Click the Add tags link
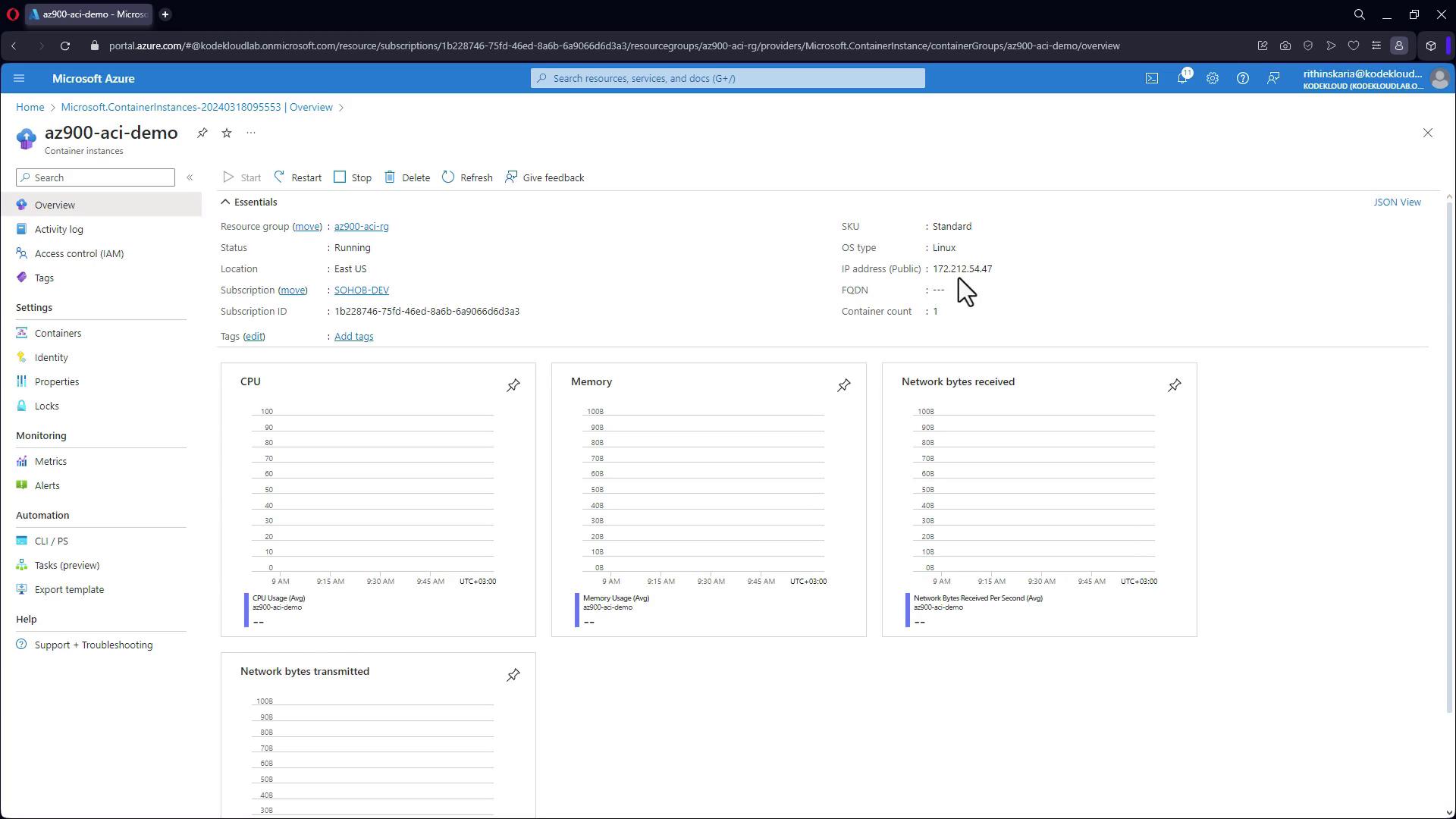1456x819 pixels. (x=353, y=337)
